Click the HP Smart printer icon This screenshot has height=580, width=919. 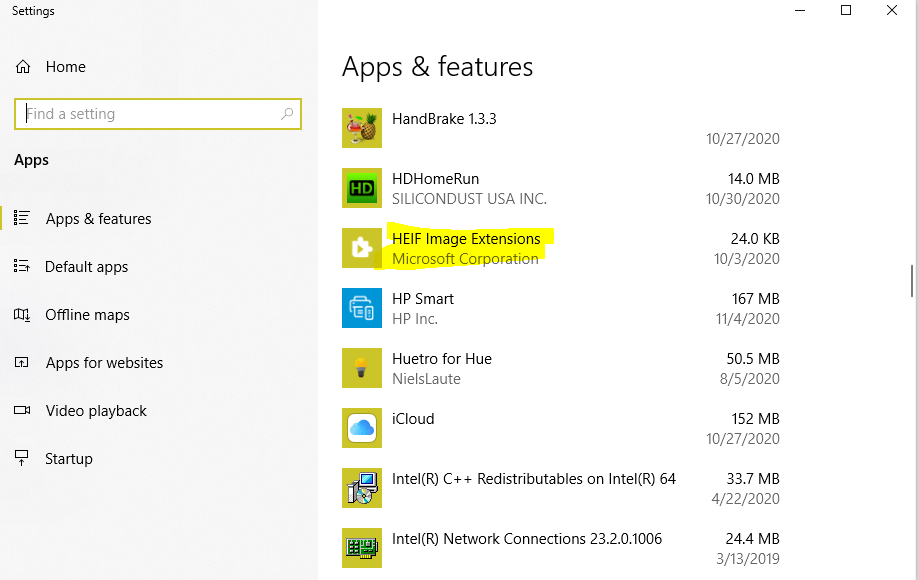point(362,308)
